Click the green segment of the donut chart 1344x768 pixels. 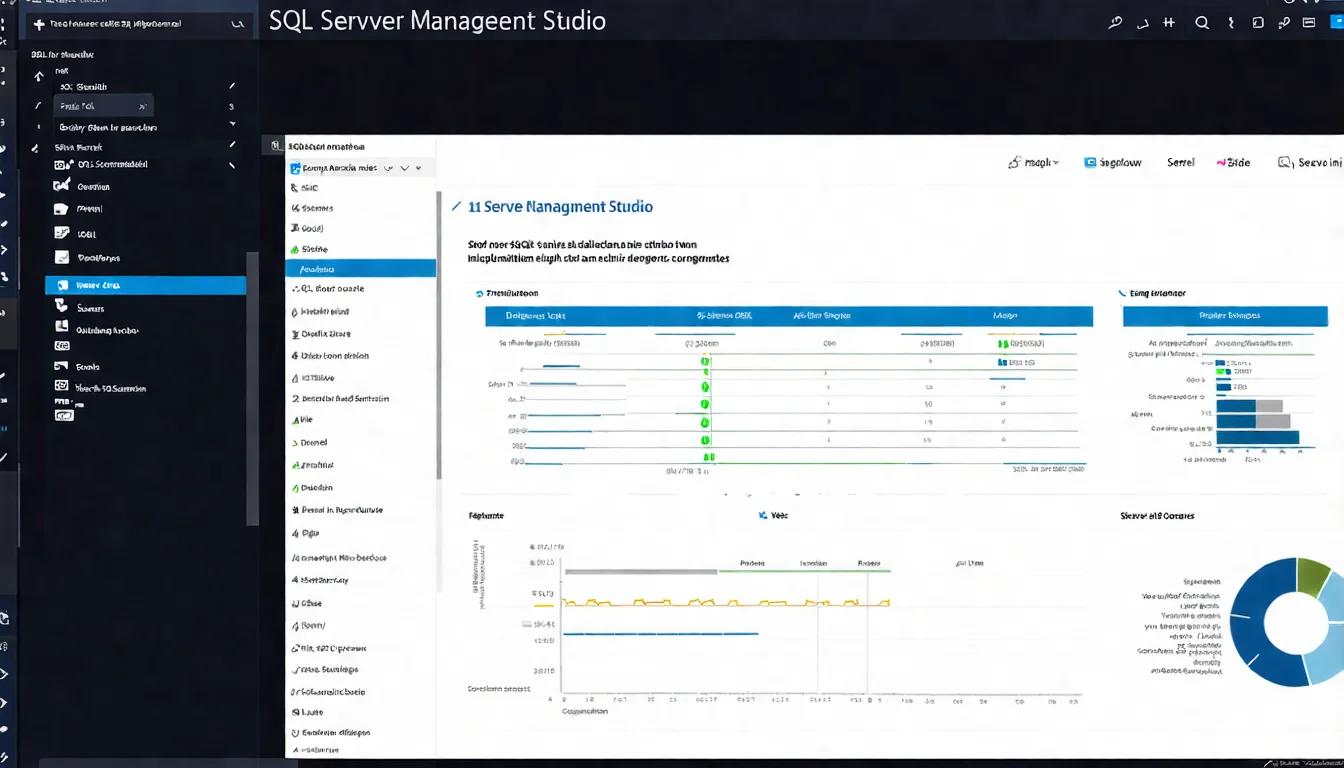[1311, 575]
